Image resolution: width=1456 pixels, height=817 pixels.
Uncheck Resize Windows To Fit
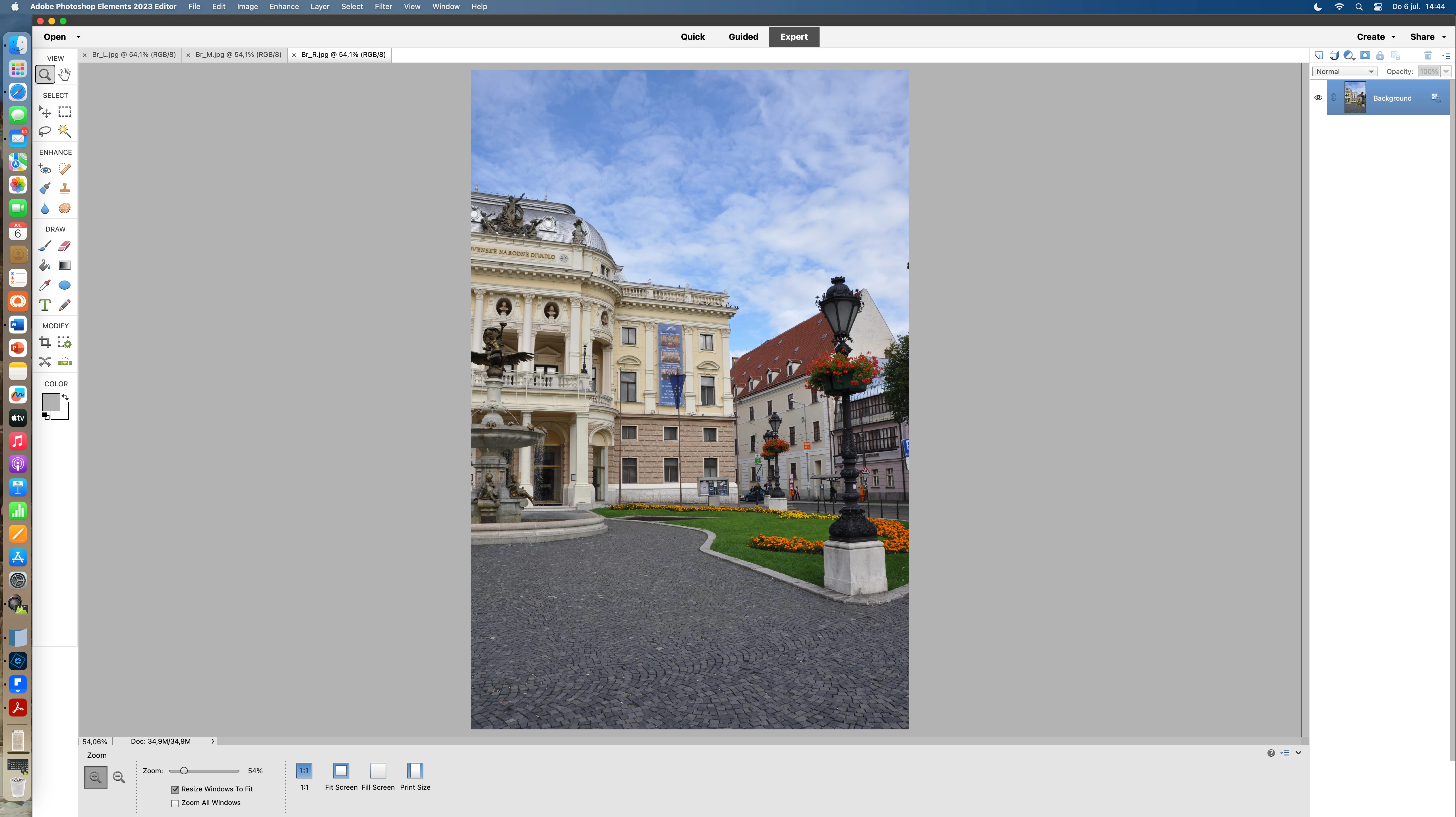point(175,789)
